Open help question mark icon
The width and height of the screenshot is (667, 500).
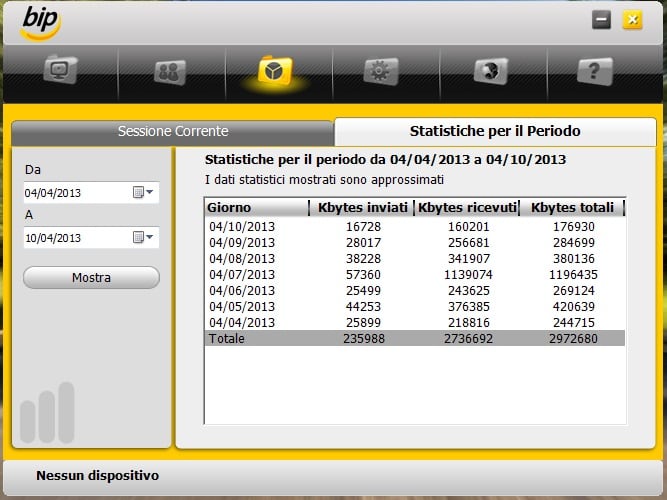point(594,71)
